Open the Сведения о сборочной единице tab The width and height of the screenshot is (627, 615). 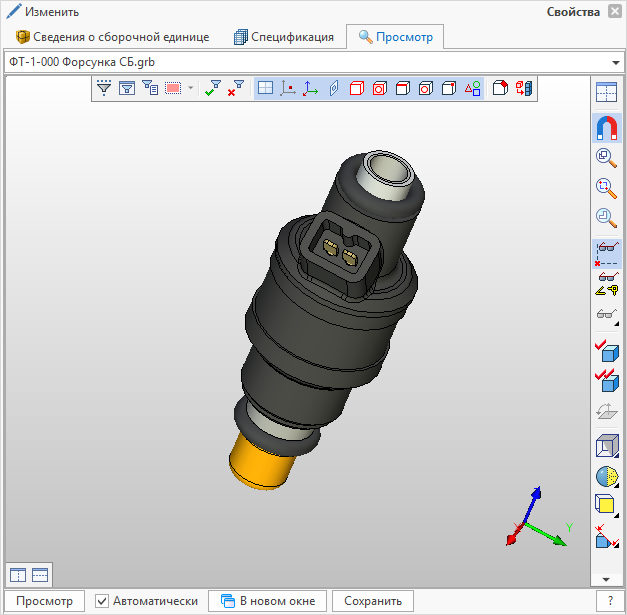tap(112, 37)
